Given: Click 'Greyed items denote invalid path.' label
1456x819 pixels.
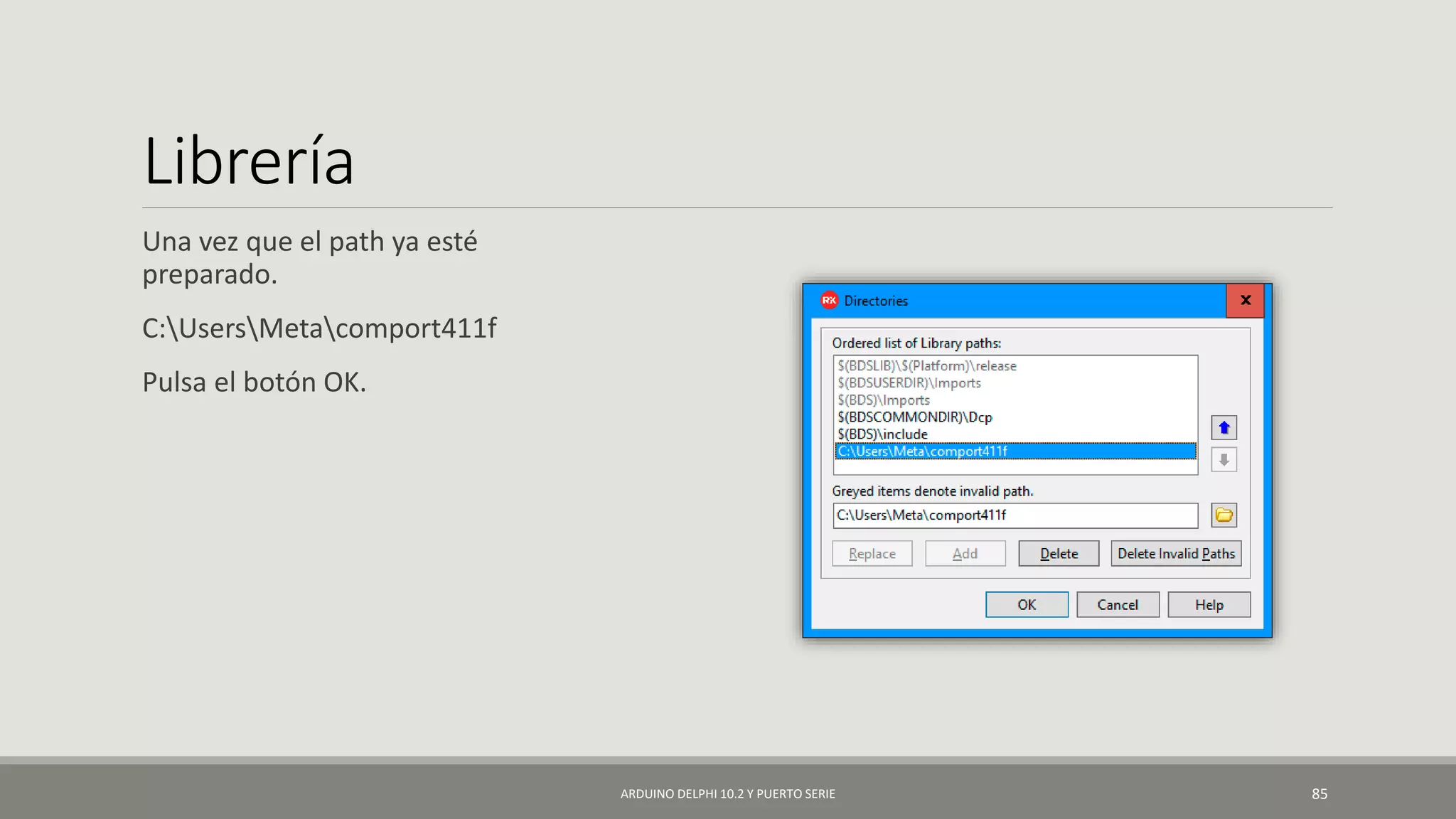Looking at the screenshot, I should click(x=933, y=491).
